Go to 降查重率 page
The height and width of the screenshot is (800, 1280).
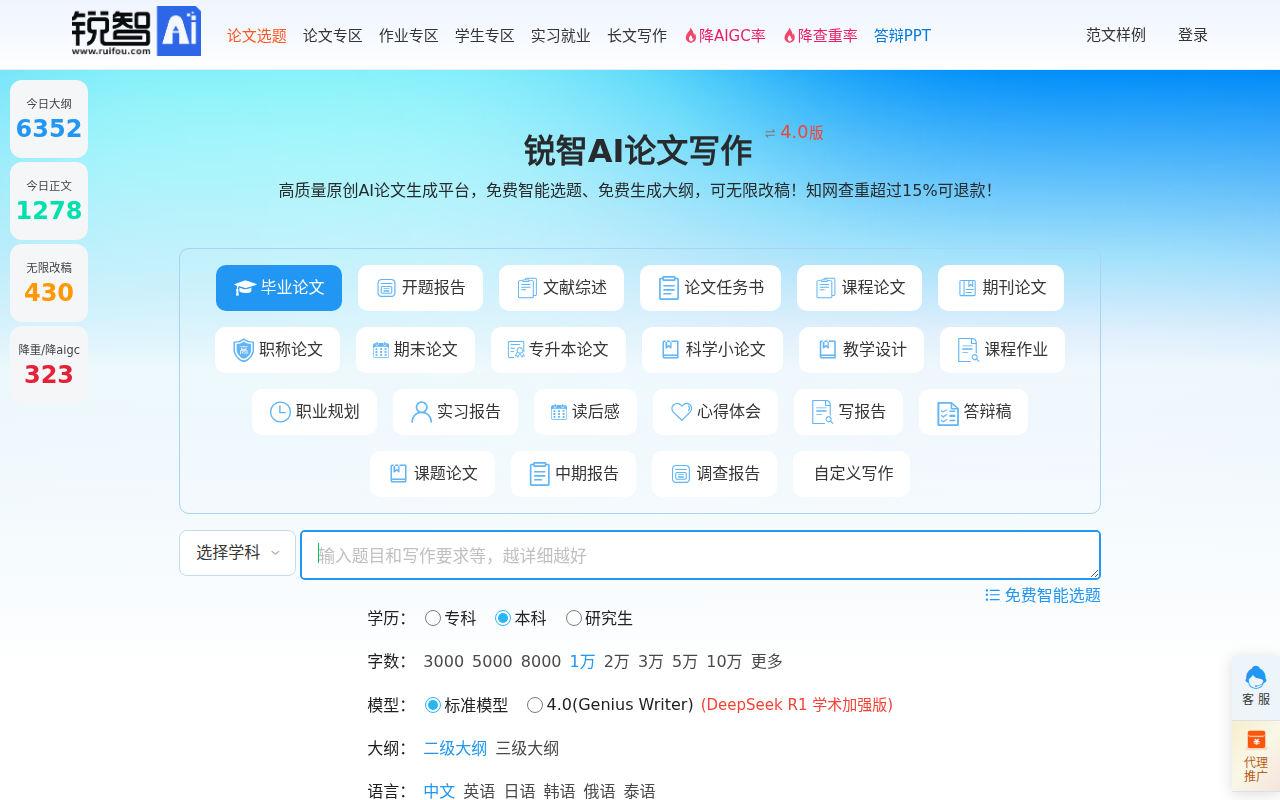point(820,36)
